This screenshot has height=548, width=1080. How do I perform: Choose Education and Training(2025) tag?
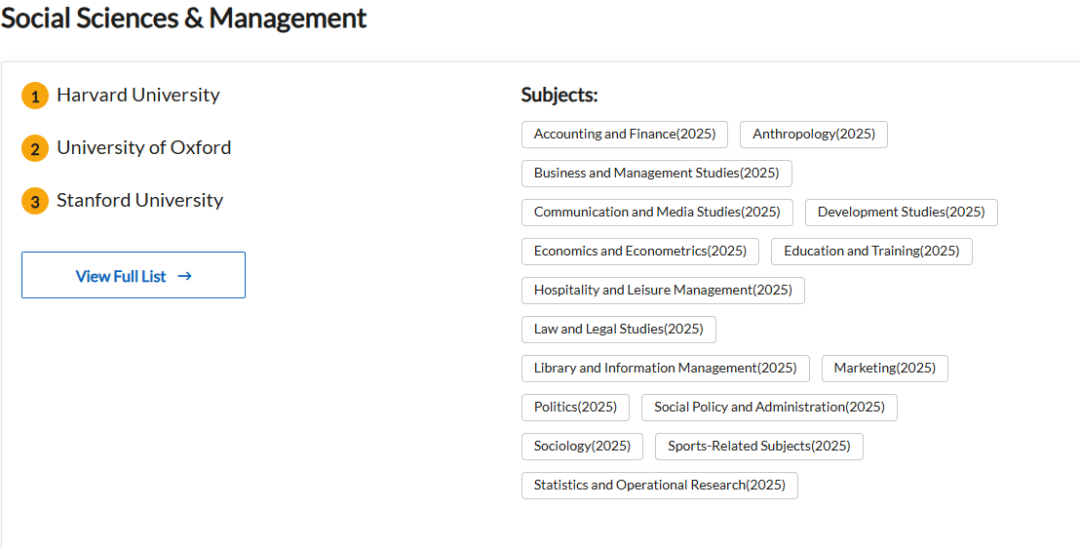coord(871,251)
